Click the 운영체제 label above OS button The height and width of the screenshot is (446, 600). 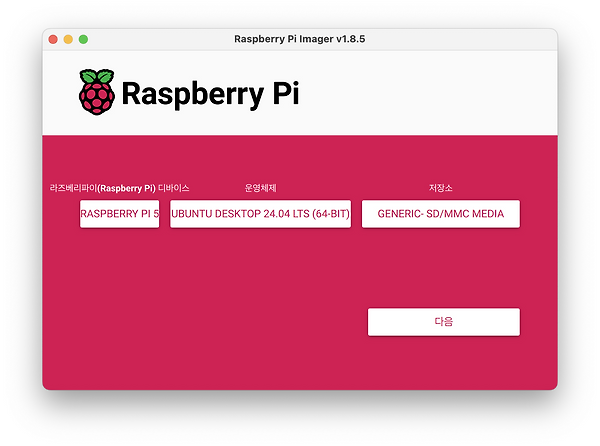coord(260,187)
